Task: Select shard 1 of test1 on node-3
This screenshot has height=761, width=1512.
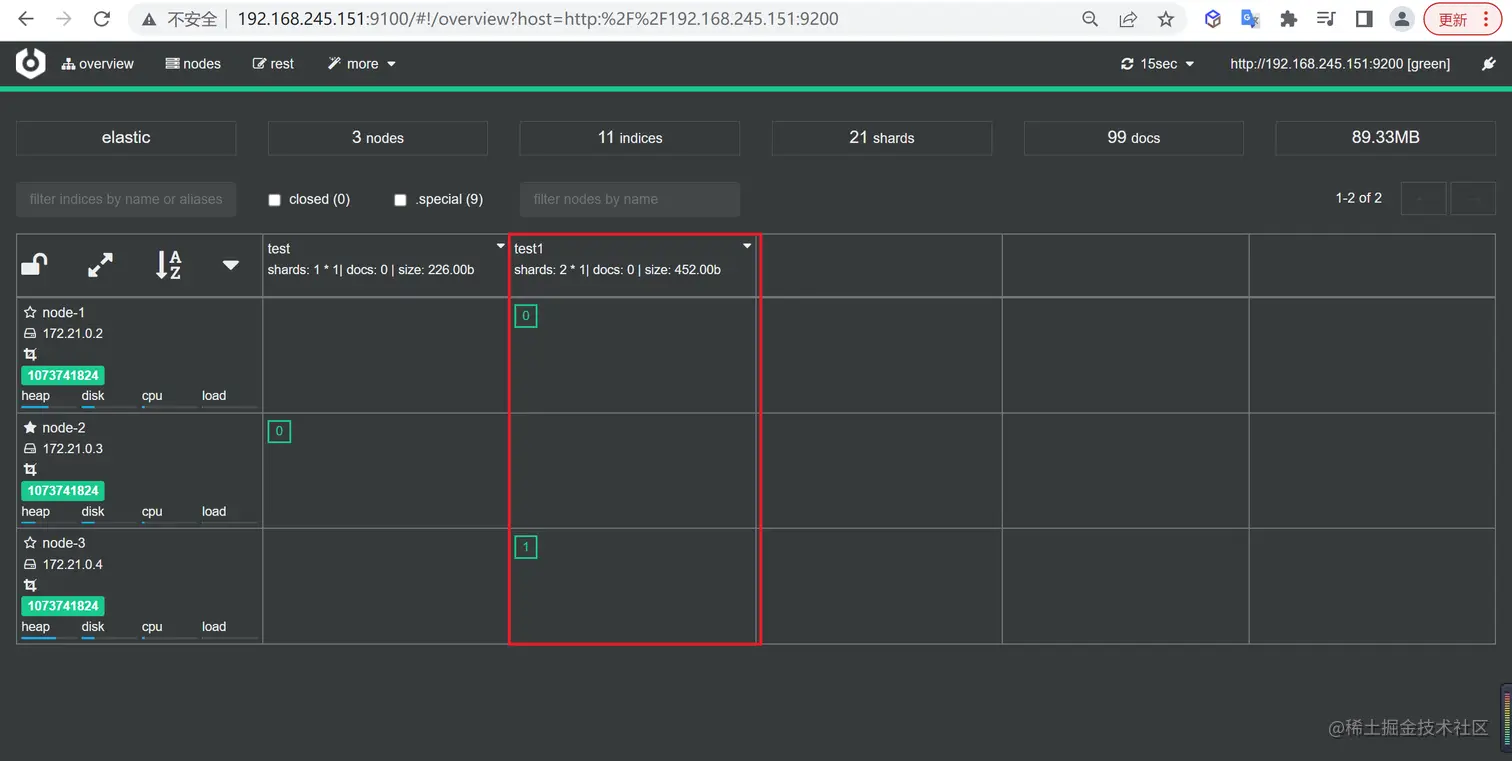Action: tap(526, 547)
